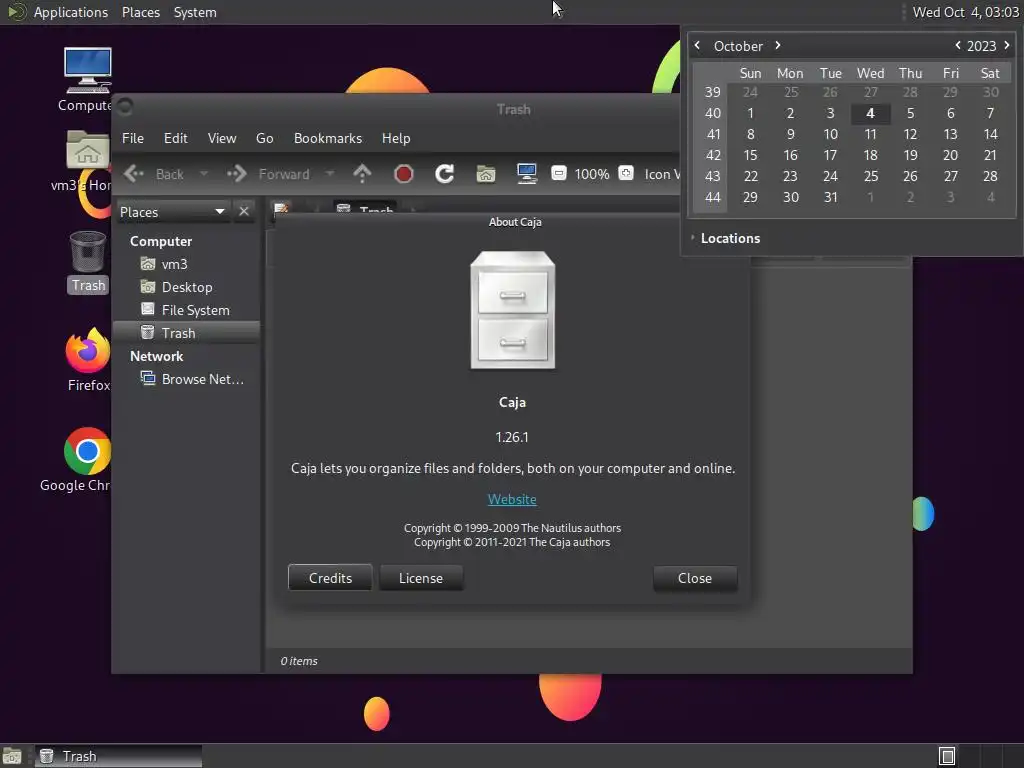The height and width of the screenshot is (768, 1024).
Task: Click the show desktop icon in bottom panel
Action: click(x=11, y=756)
